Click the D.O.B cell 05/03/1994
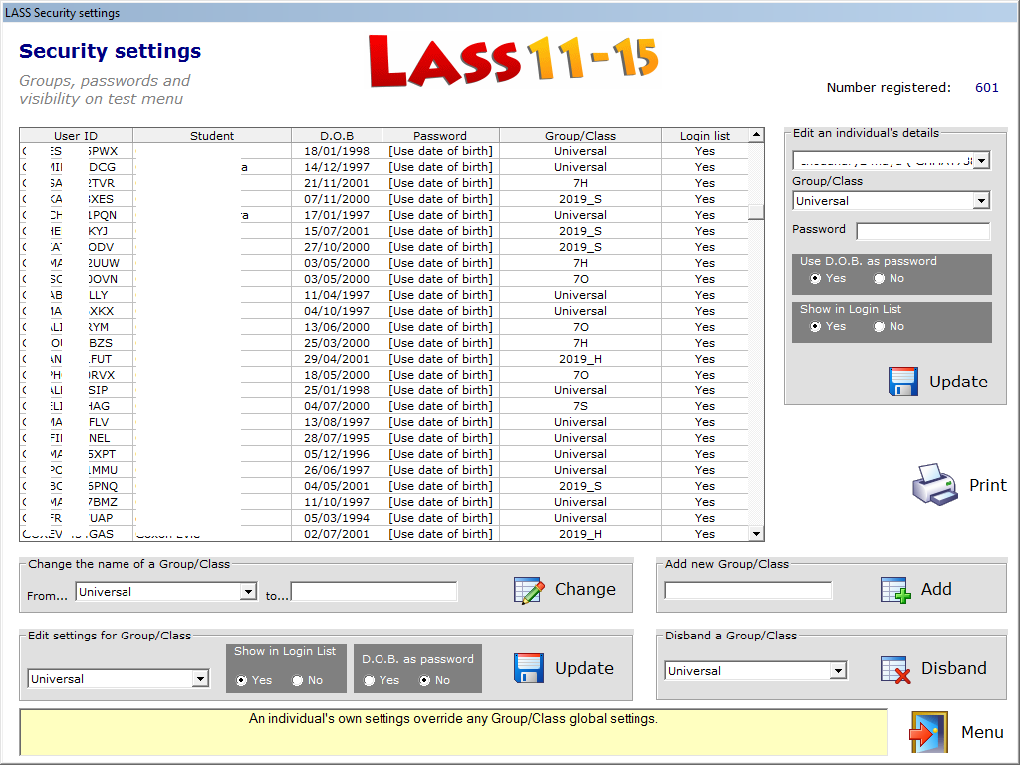 click(x=337, y=518)
